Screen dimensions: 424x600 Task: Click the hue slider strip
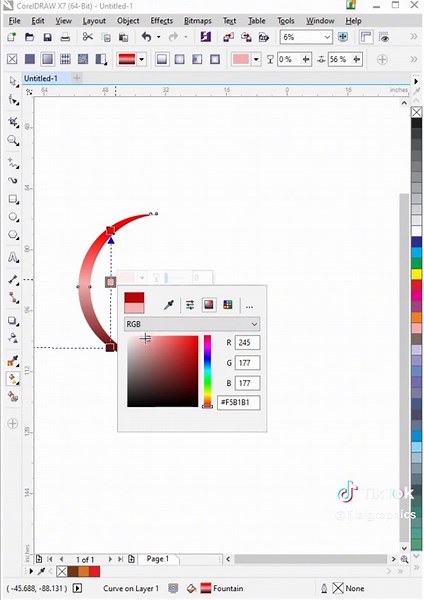coord(207,371)
